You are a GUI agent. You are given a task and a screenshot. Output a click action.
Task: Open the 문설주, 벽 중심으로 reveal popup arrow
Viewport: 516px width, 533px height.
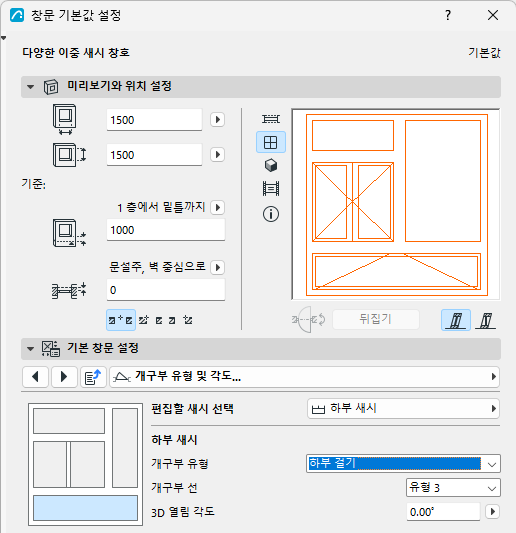tap(218, 267)
